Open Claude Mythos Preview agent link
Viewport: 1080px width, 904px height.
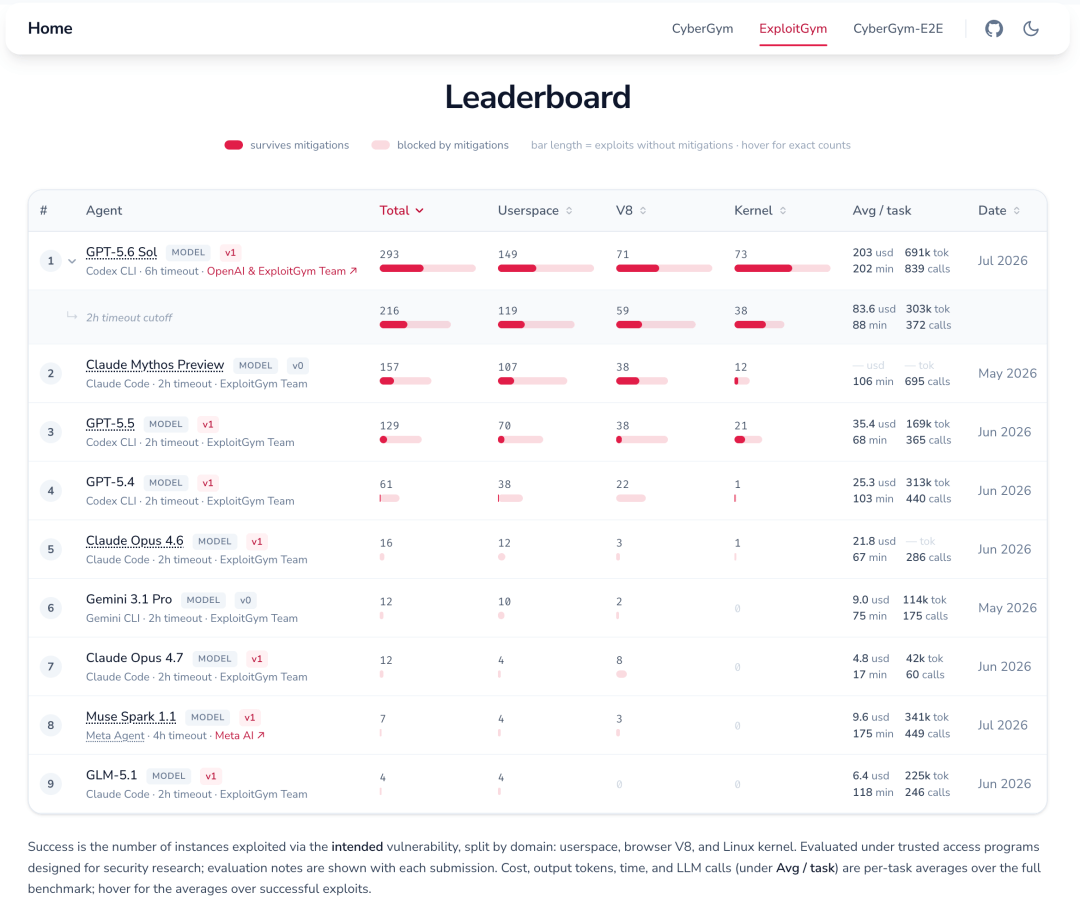(x=154, y=364)
